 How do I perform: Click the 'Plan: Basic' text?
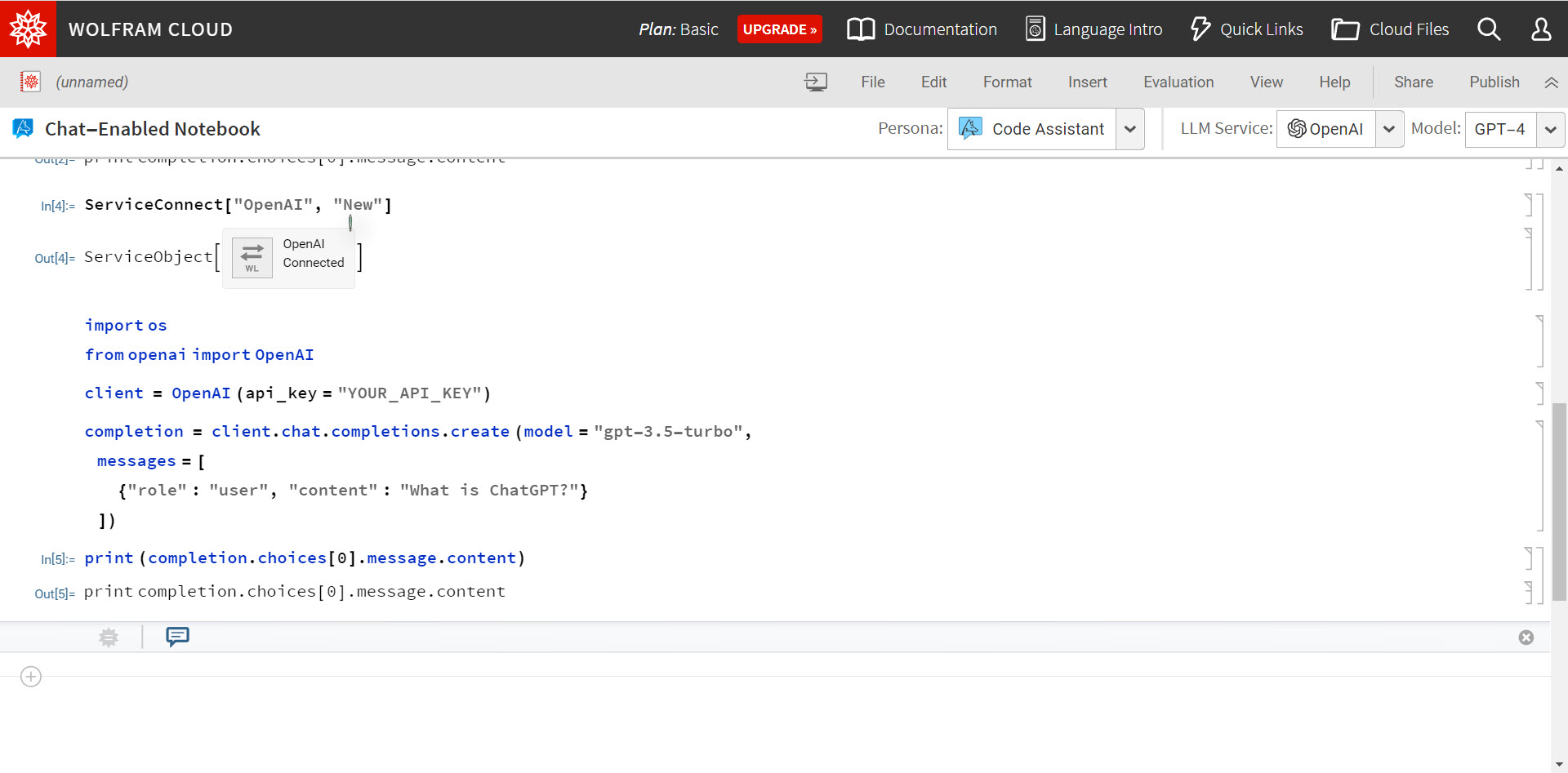click(x=679, y=29)
